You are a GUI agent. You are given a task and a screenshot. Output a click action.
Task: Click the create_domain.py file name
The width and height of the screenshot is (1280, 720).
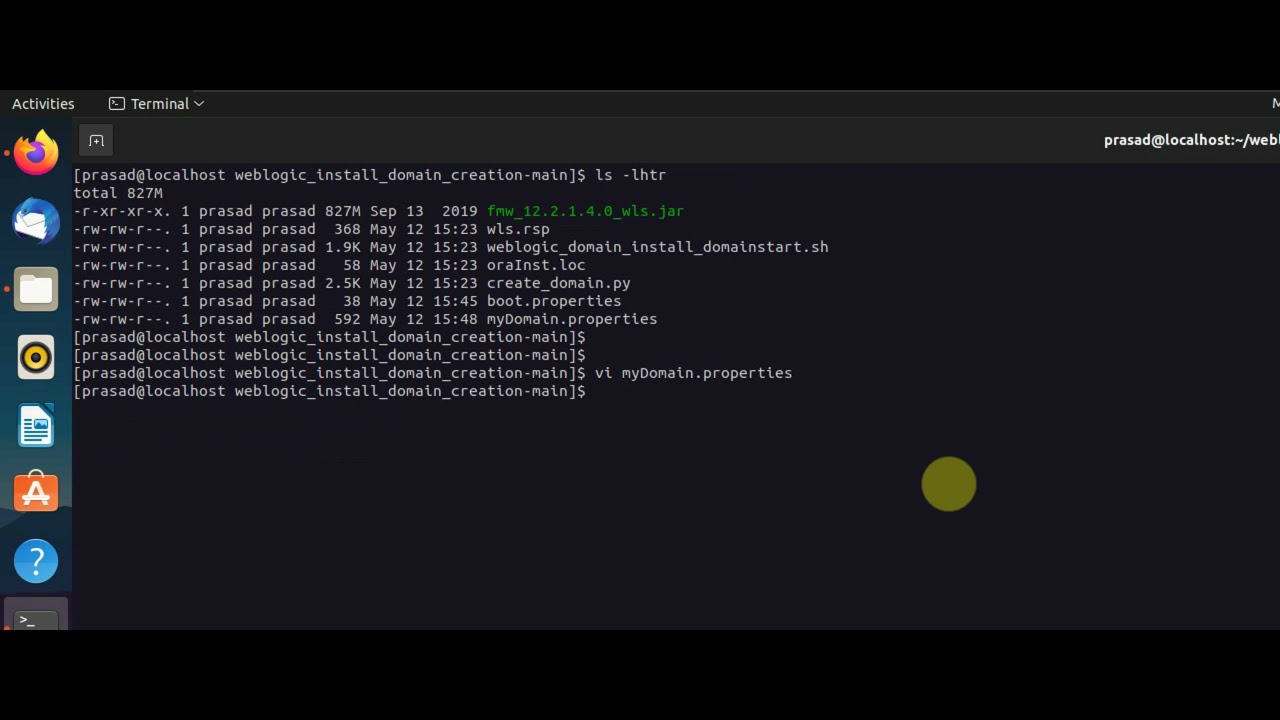click(x=558, y=283)
